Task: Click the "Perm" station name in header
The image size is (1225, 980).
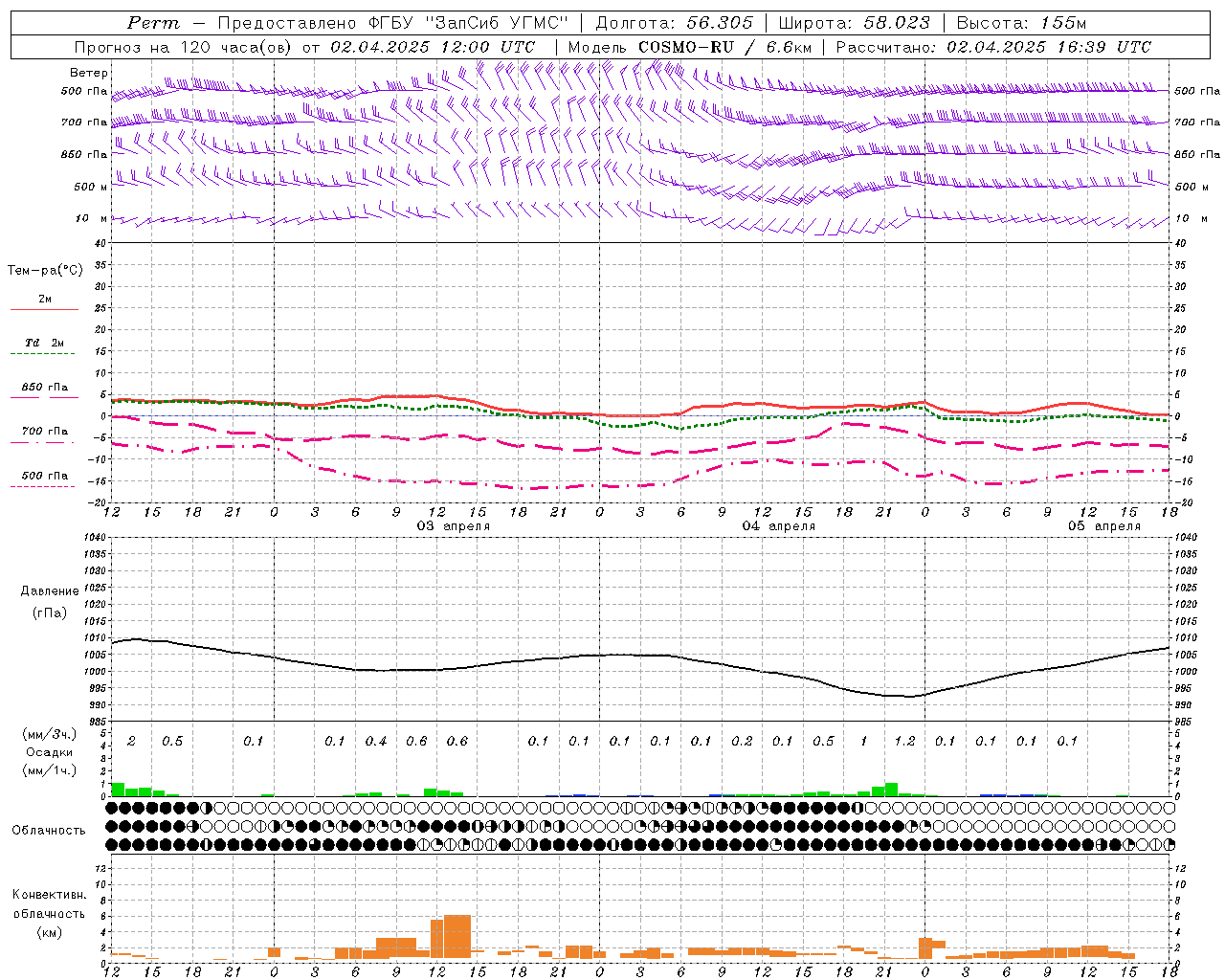Action: 153,23
